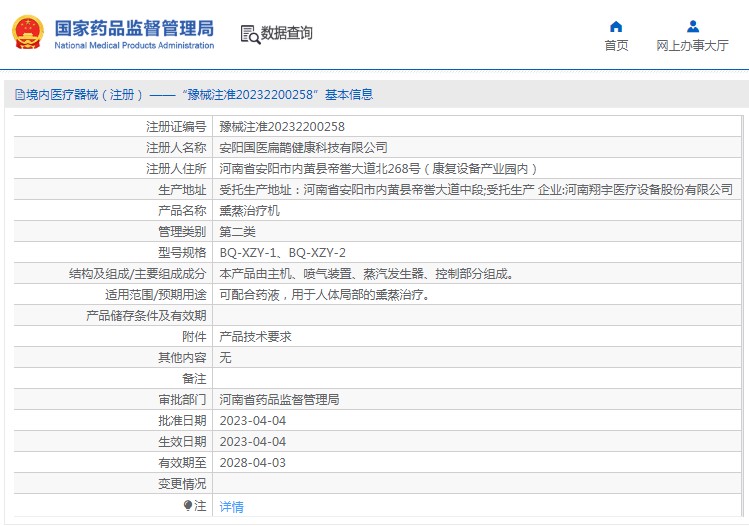Select approval date 2023-04-04 in 批准日期 row
This screenshot has width=749, height=526.
tap(253, 421)
